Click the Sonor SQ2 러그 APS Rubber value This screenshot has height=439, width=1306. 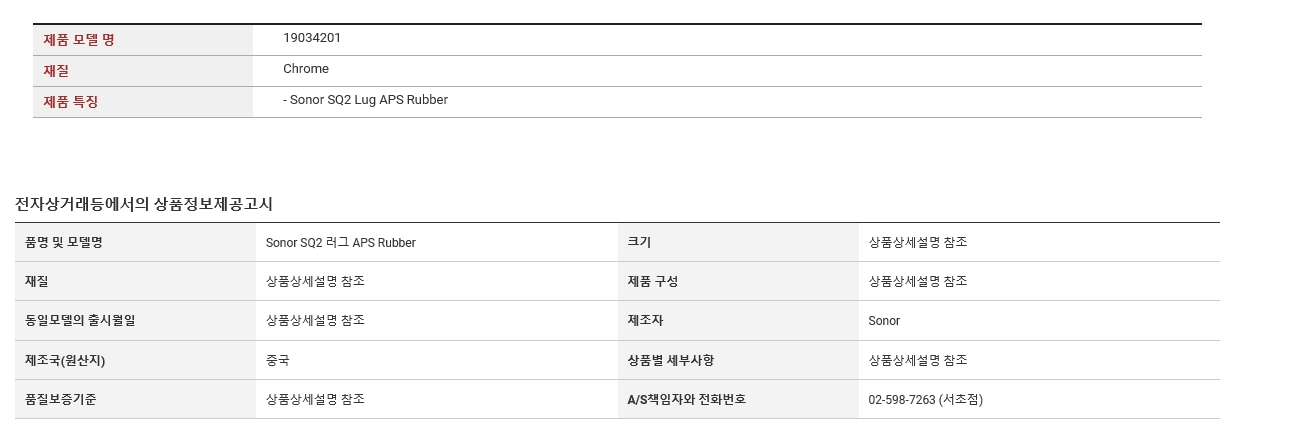point(341,243)
